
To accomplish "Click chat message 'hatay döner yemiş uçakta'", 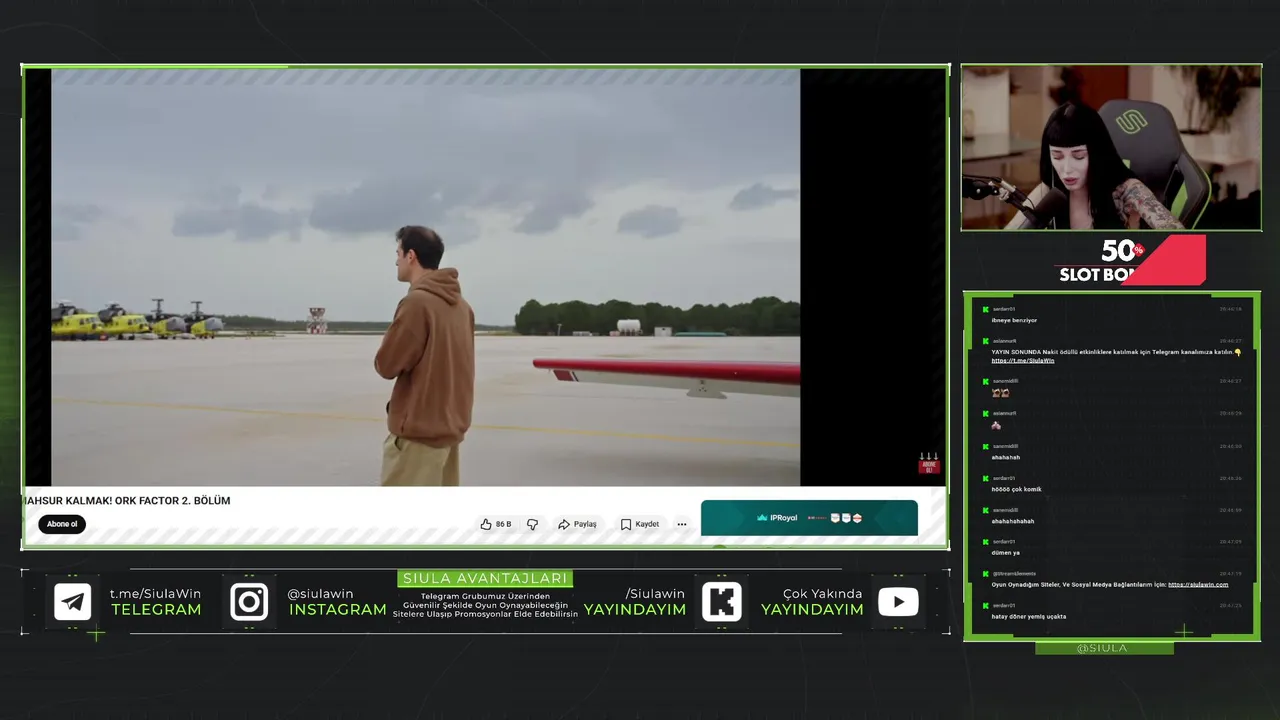I will (x=1028, y=616).
